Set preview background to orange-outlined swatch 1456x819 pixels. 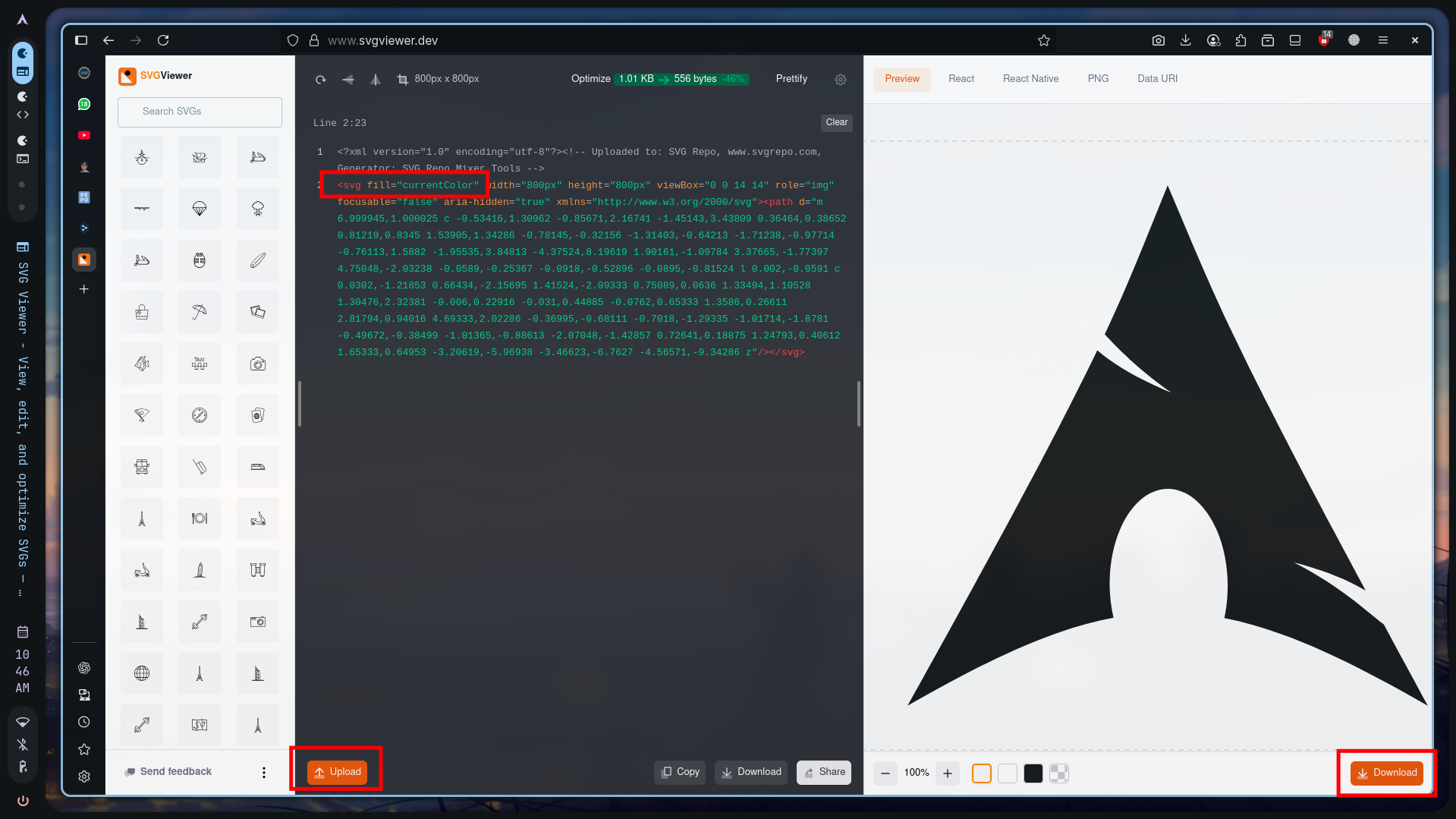pos(982,773)
